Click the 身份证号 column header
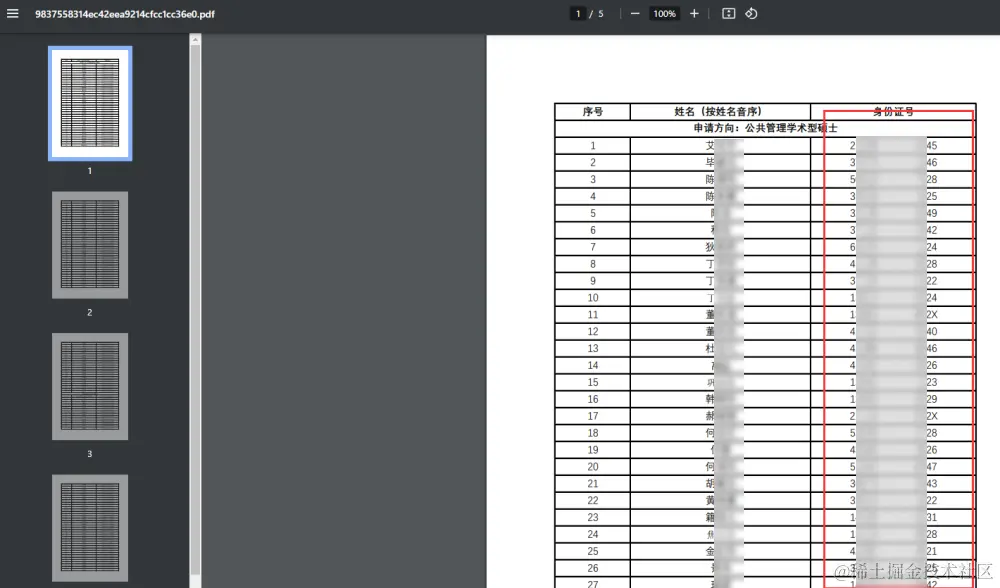This screenshot has width=1000, height=588. pyautogui.click(x=893, y=112)
